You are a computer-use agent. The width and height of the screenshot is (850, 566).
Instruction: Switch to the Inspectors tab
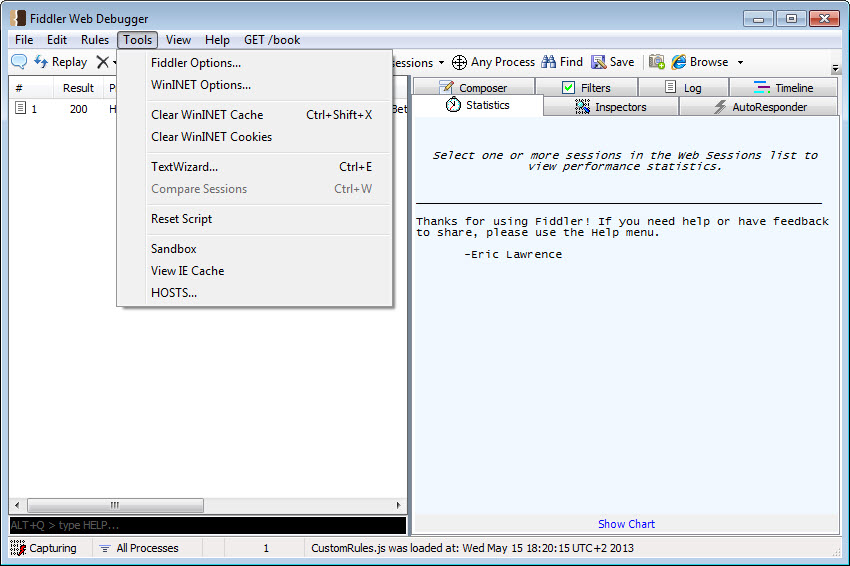pos(611,107)
